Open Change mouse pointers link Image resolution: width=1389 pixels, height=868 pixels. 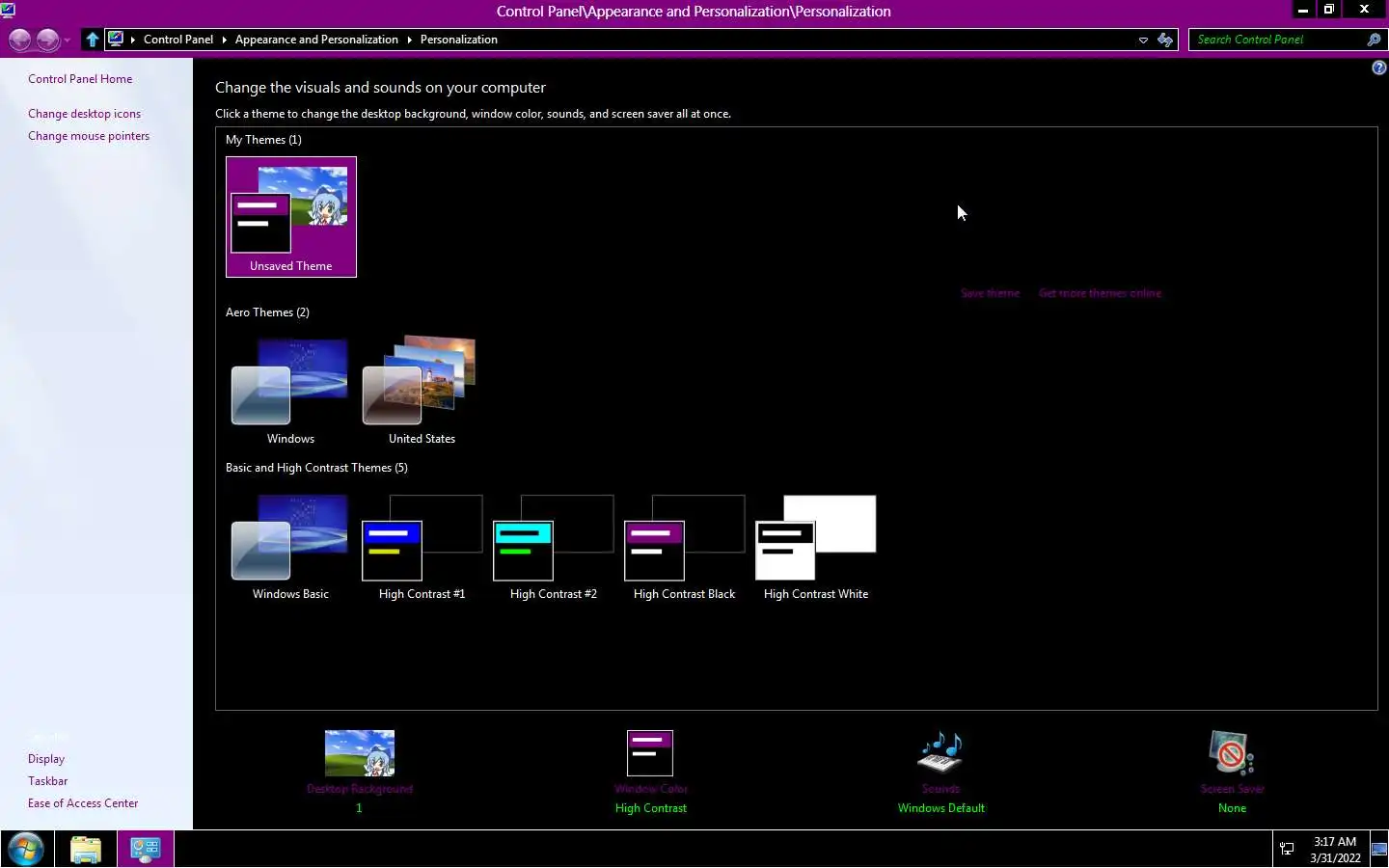(89, 136)
